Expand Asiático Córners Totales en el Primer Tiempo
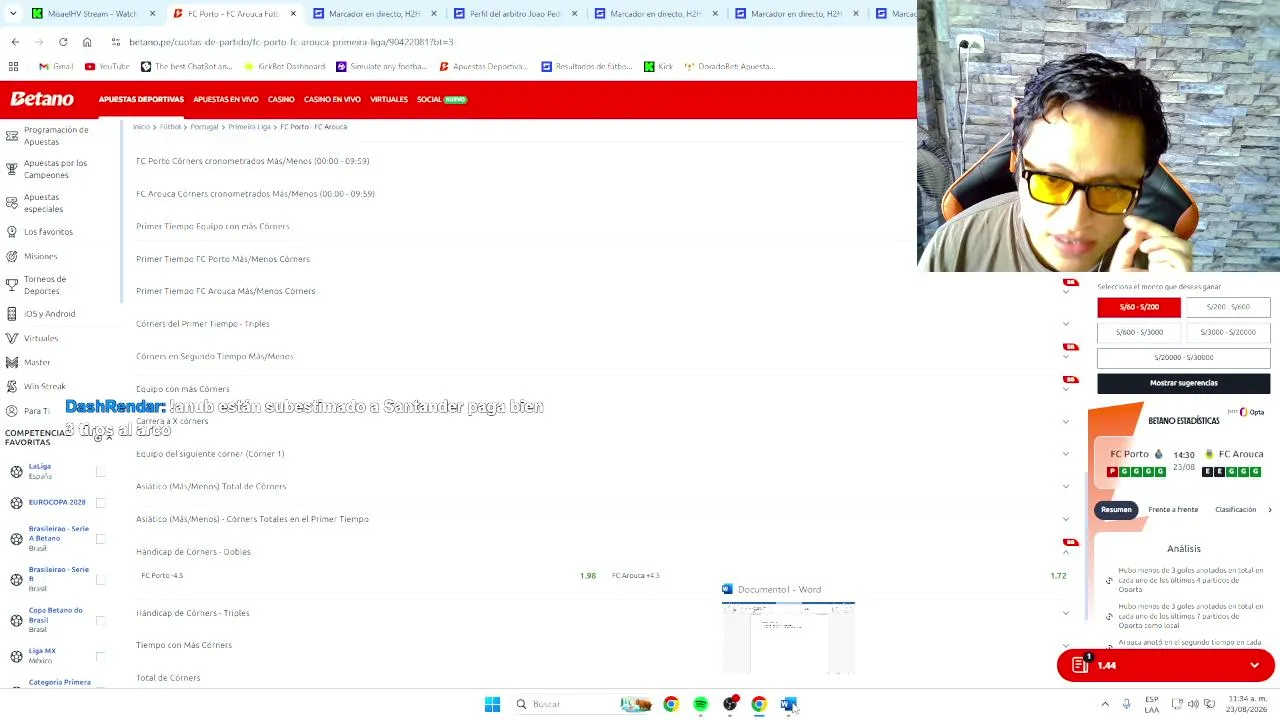The width and height of the screenshot is (1280, 720). (x=1065, y=519)
